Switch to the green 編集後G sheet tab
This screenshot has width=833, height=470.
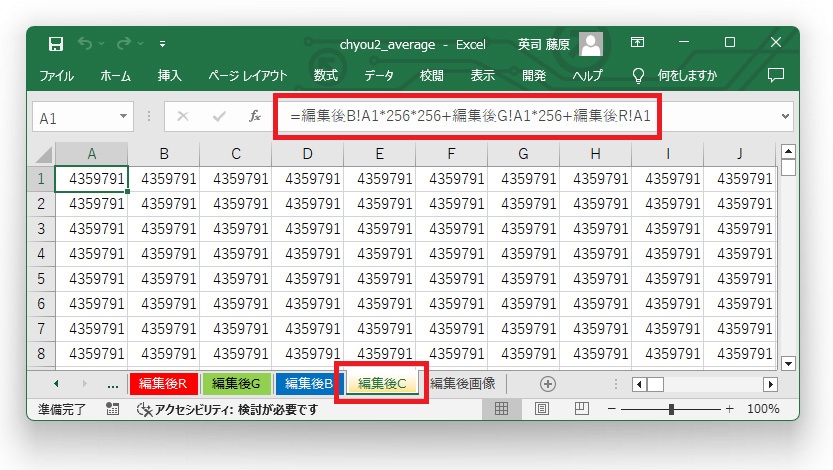pyautogui.click(x=236, y=383)
